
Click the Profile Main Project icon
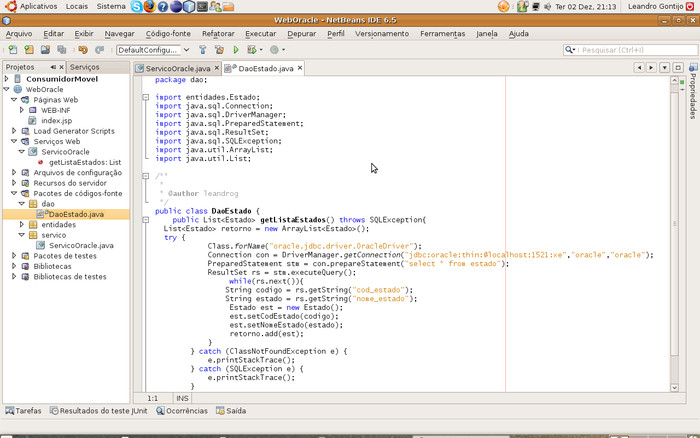click(275, 50)
